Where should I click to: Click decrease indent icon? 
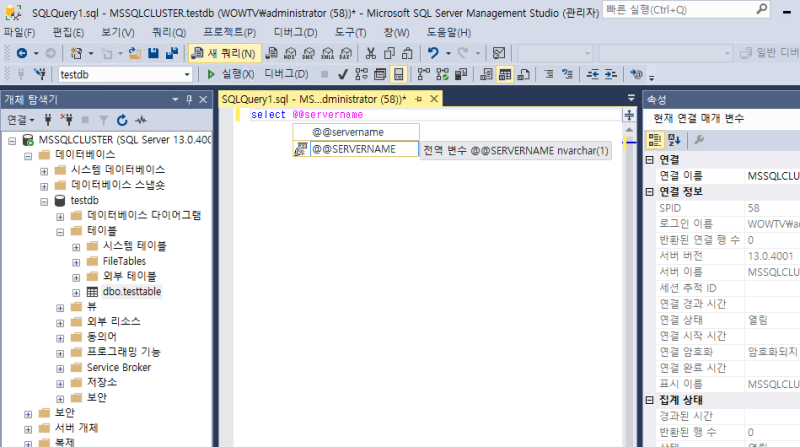tap(592, 74)
